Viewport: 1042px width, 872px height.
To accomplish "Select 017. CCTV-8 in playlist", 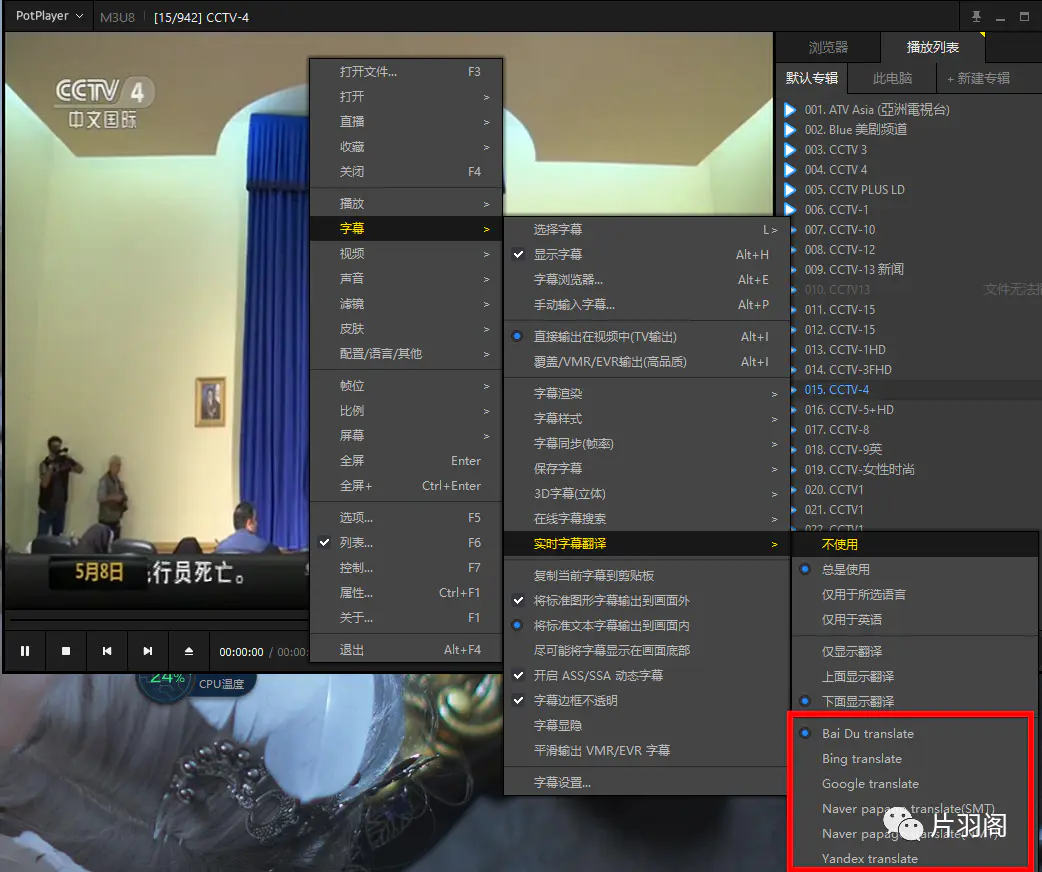I will click(x=836, y=430).
